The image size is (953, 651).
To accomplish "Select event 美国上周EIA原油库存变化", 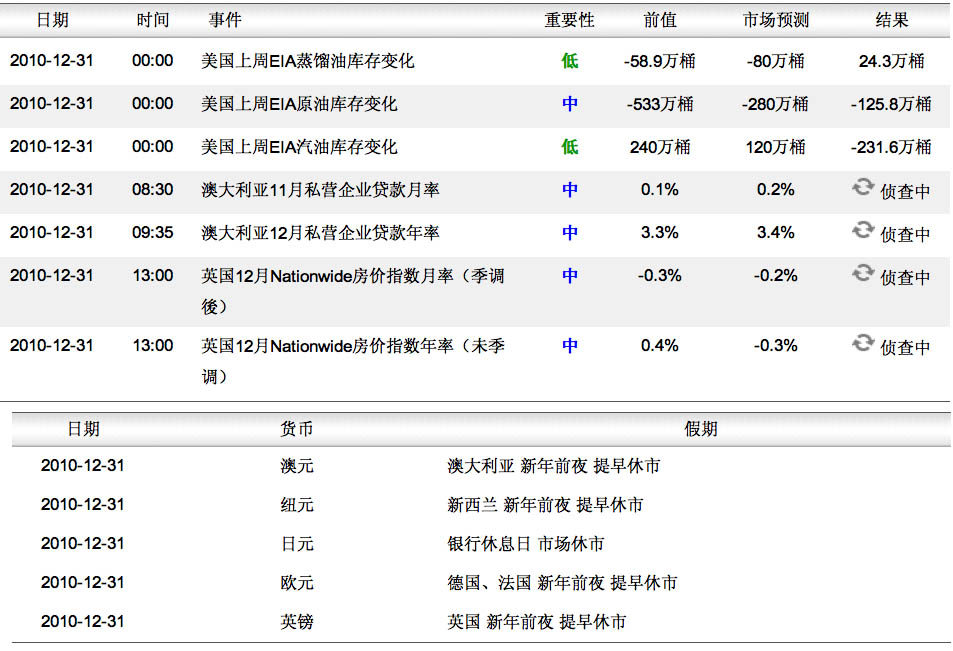I will tap(299, 104).
